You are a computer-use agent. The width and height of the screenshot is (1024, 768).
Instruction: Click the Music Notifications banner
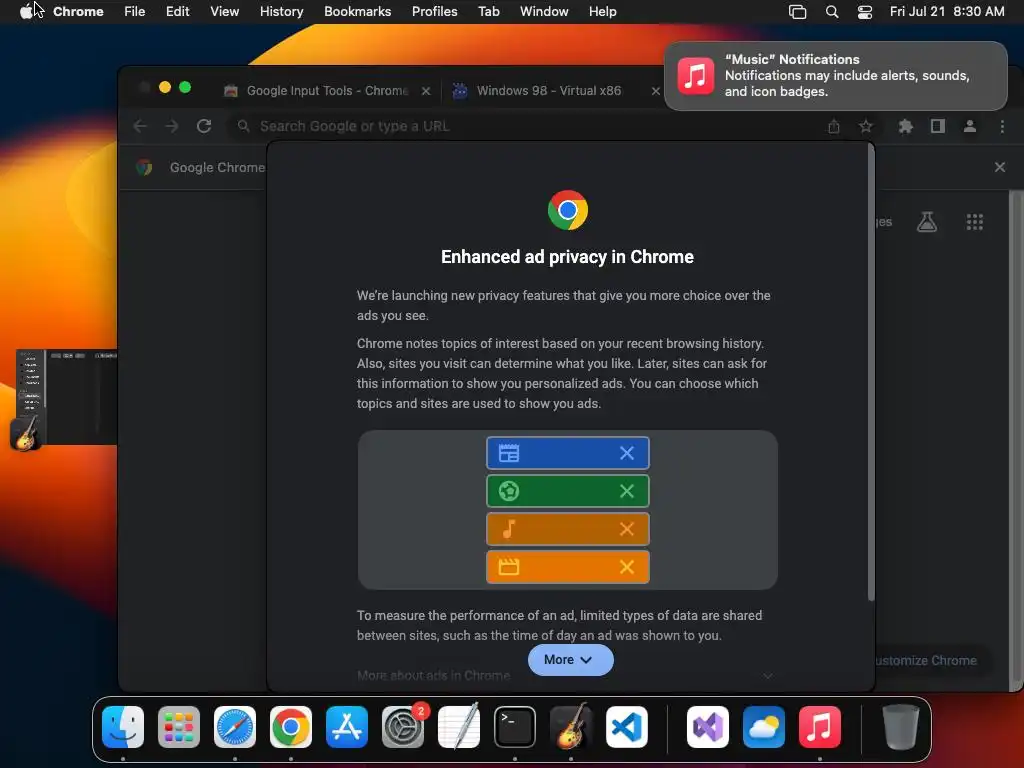coord(835,76)
